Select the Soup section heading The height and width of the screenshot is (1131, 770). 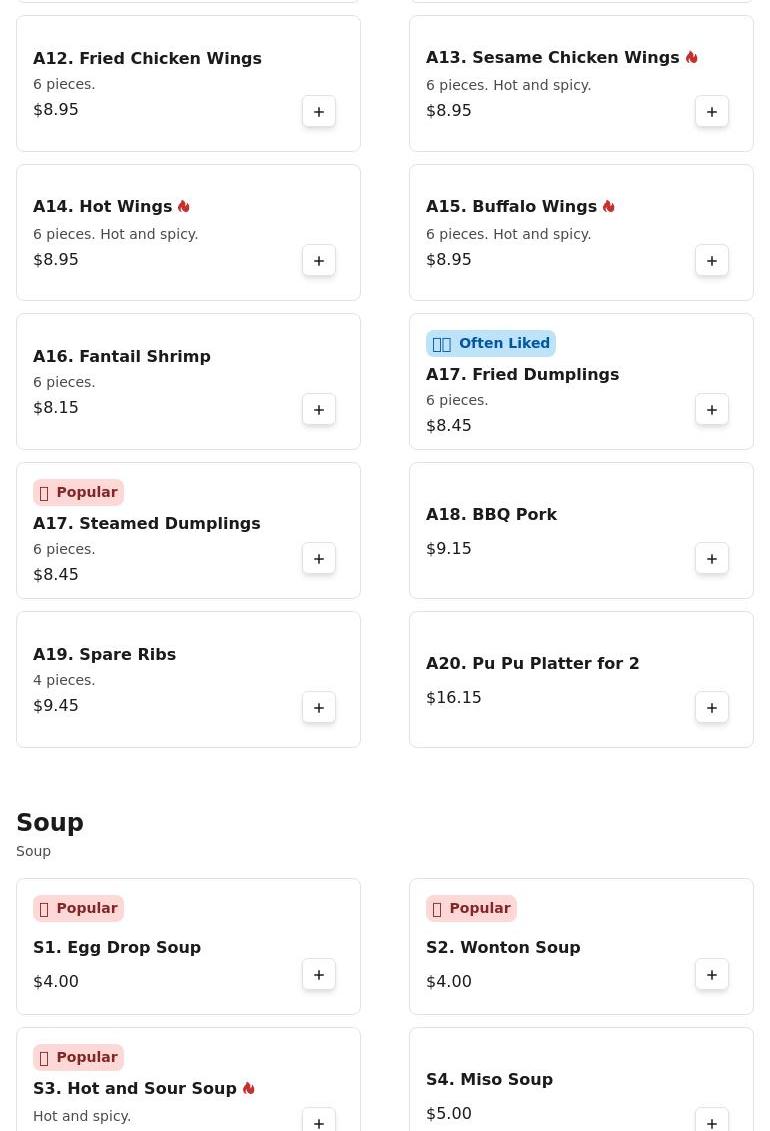pyautogui.click(x=50, y=822)
